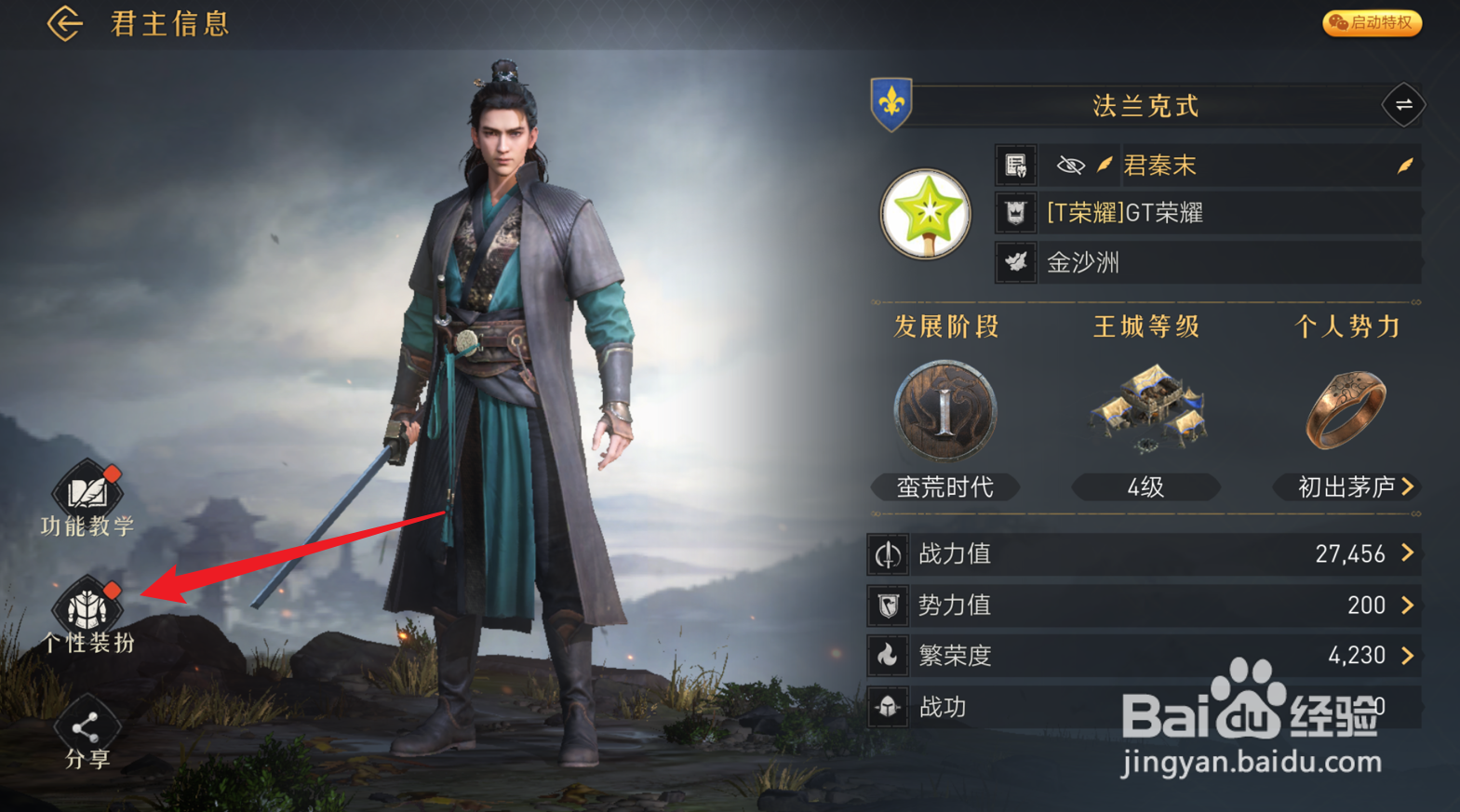Go back using the arrow icon
Screen dimensions: 1460x812
(x=64, y=23)
